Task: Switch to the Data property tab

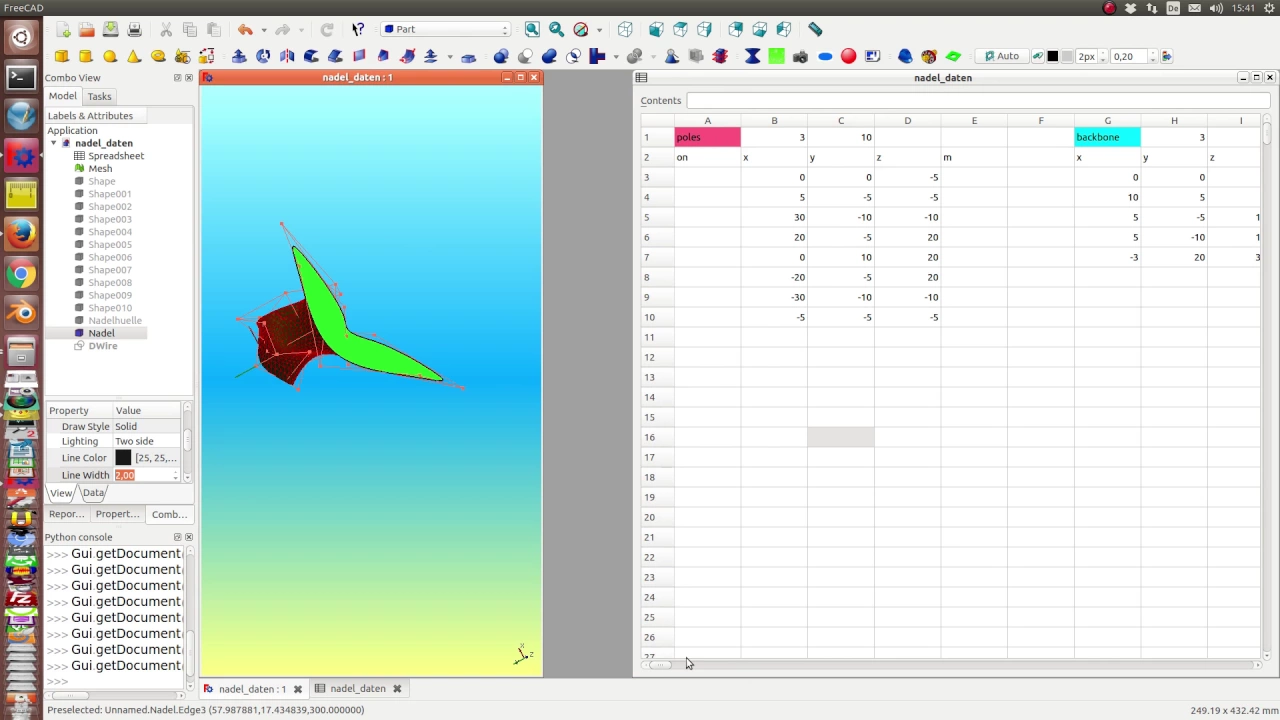Action: (93, 493)
